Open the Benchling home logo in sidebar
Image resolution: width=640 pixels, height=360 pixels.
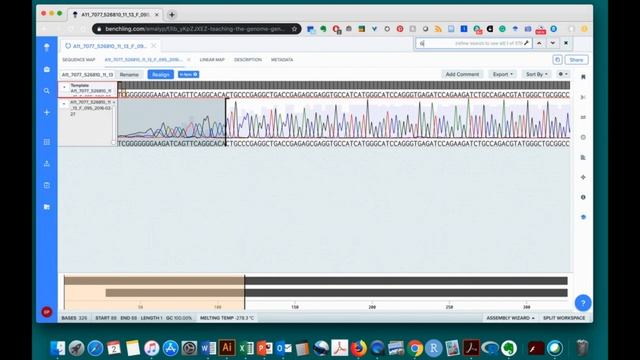(47, 47)
